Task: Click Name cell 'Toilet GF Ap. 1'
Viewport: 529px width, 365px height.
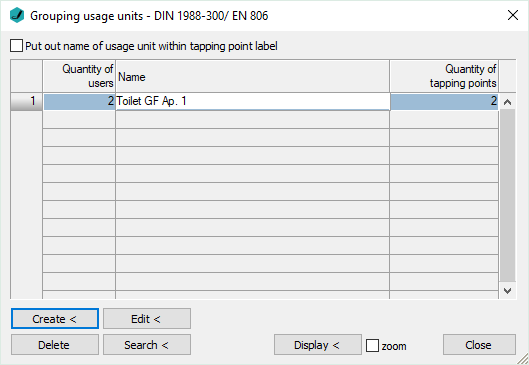Action: (252, 101)
